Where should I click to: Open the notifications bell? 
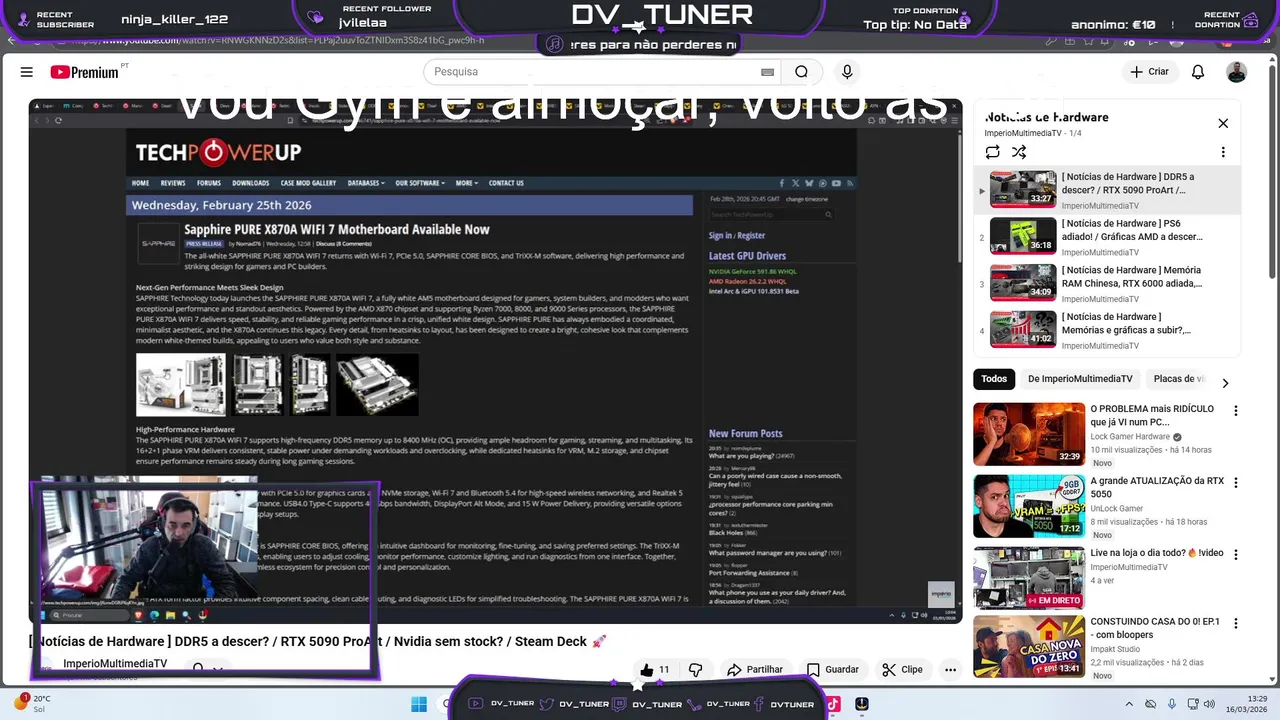click(x=1198, y=72)
